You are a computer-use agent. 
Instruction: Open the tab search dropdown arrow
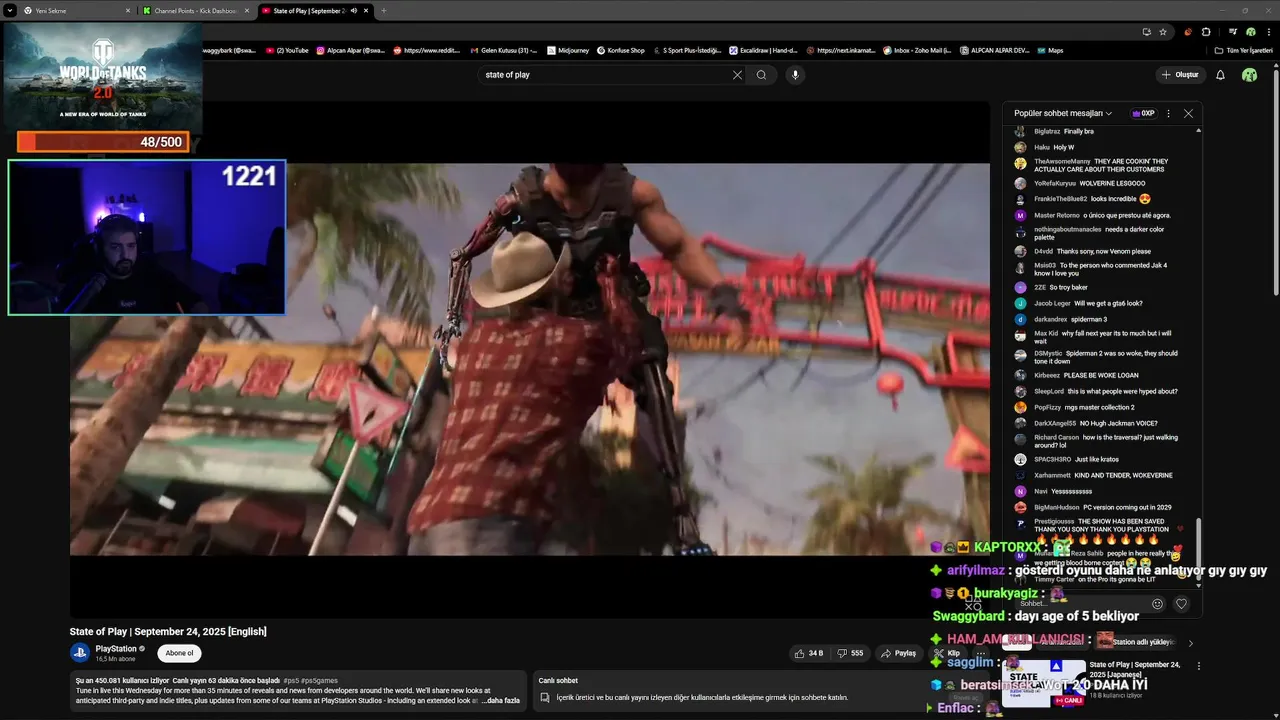coord(9,11)
